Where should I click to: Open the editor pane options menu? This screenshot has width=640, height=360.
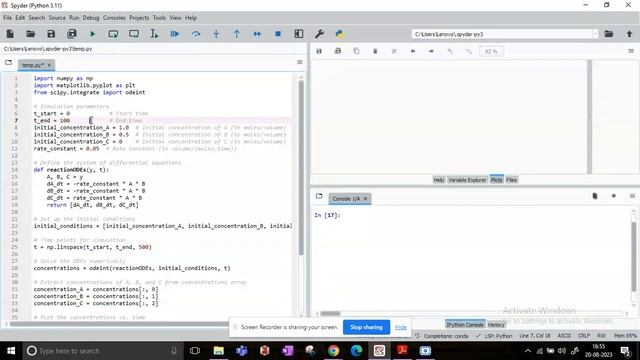click(x=300, y=62)
